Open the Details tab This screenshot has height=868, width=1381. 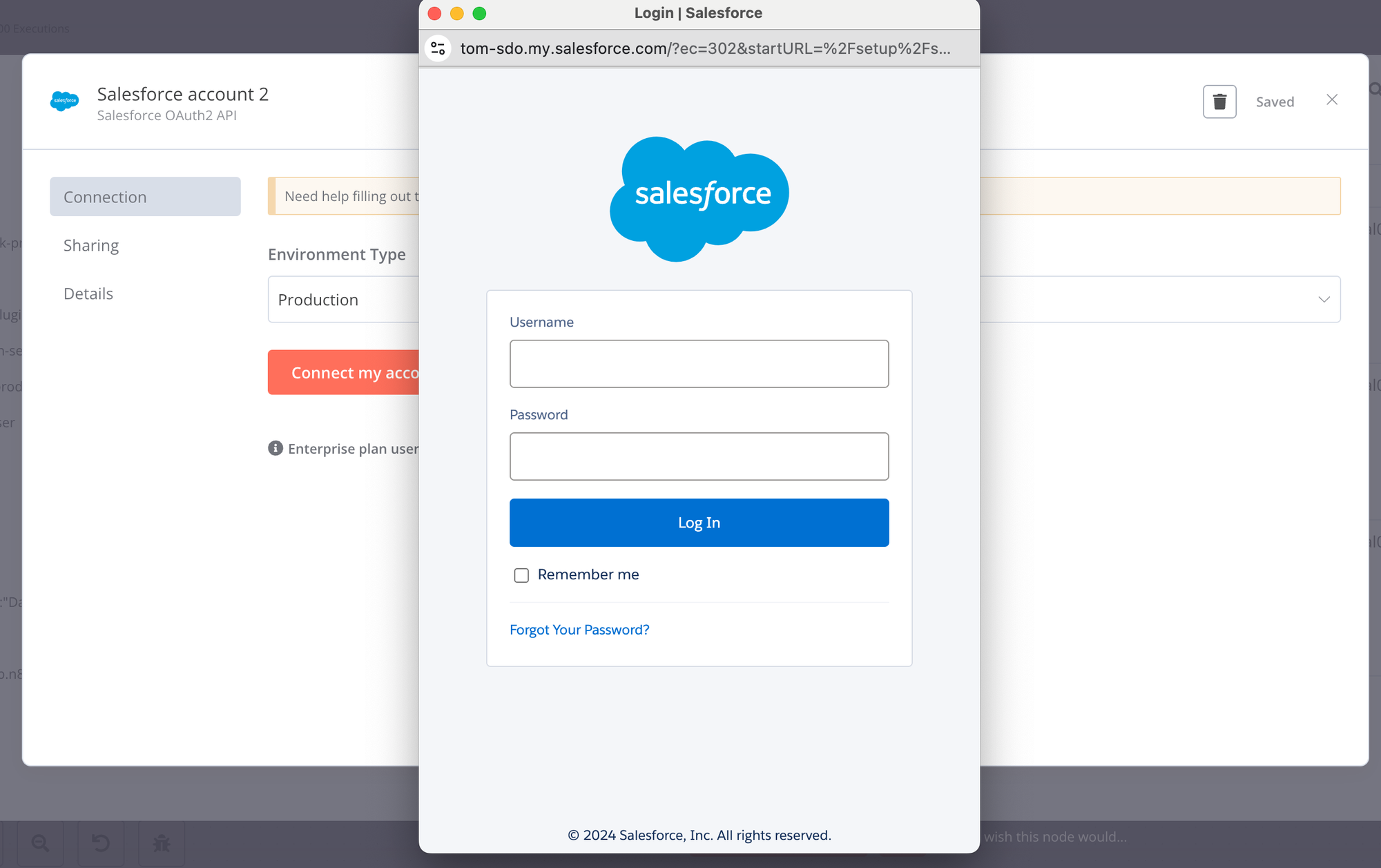point(88,293)
